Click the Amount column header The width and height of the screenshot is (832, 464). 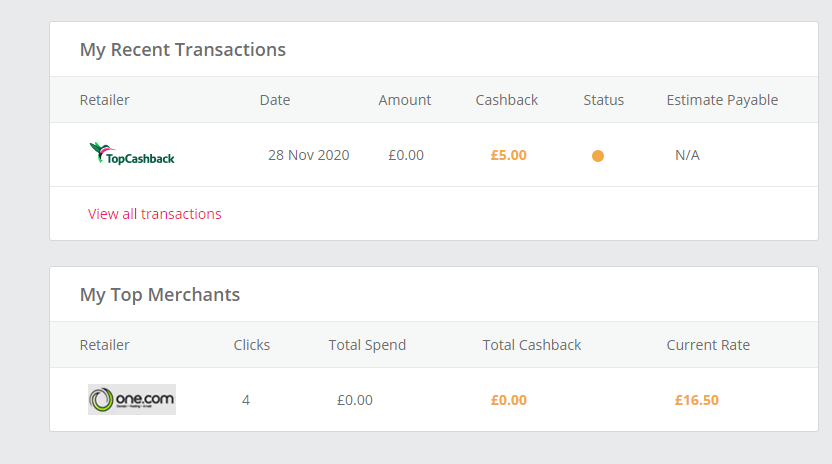point(405,100)
